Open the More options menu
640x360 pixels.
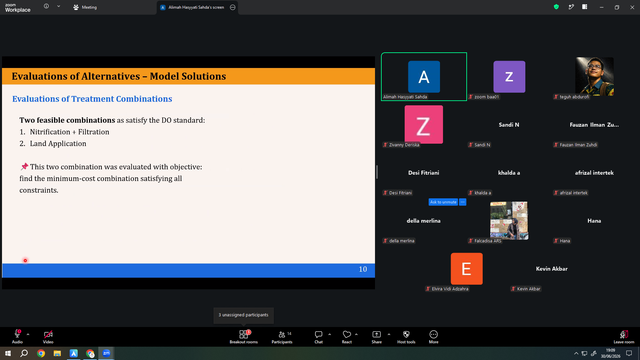coord(433,337)
